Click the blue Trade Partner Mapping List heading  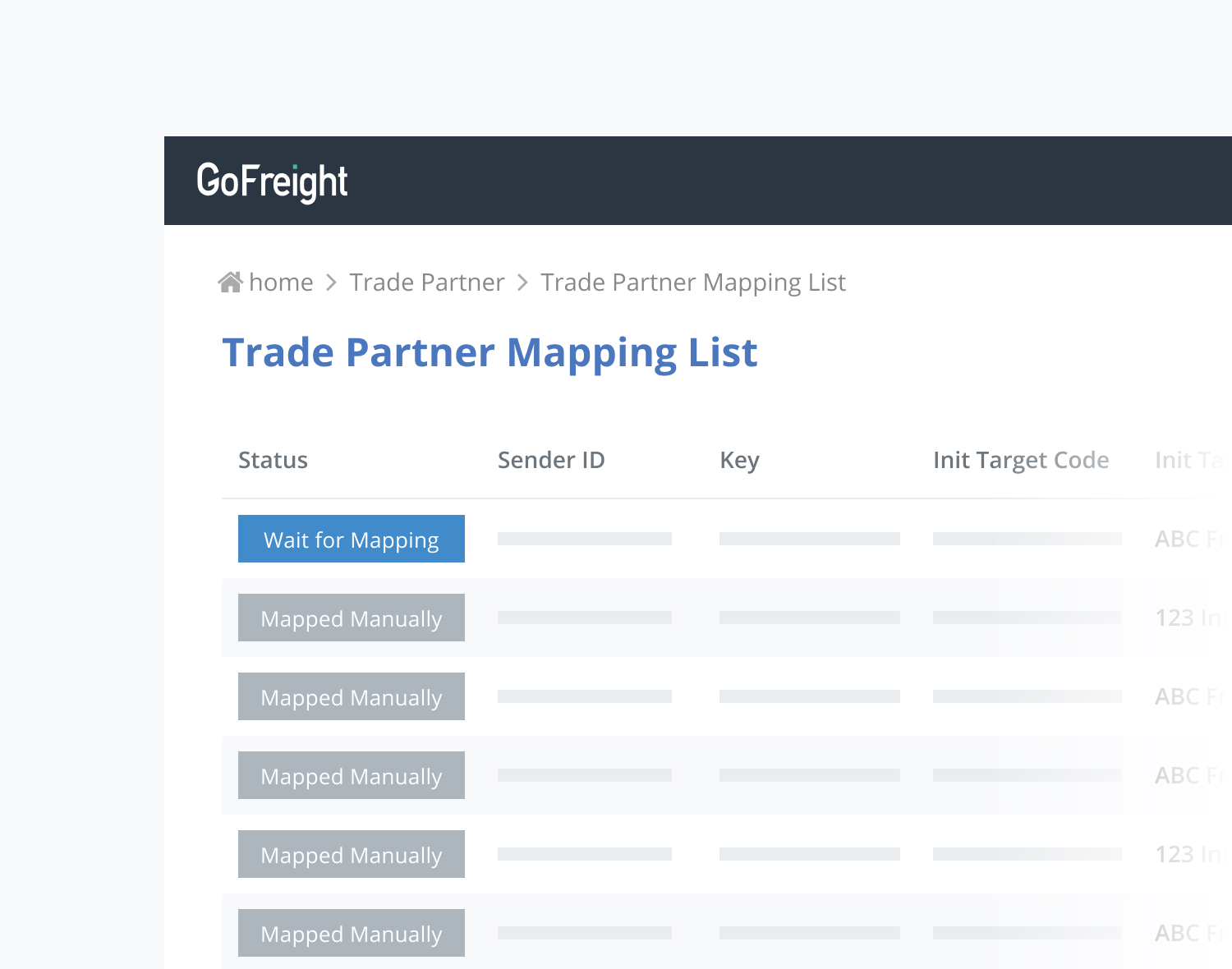(x=490, y=353)
